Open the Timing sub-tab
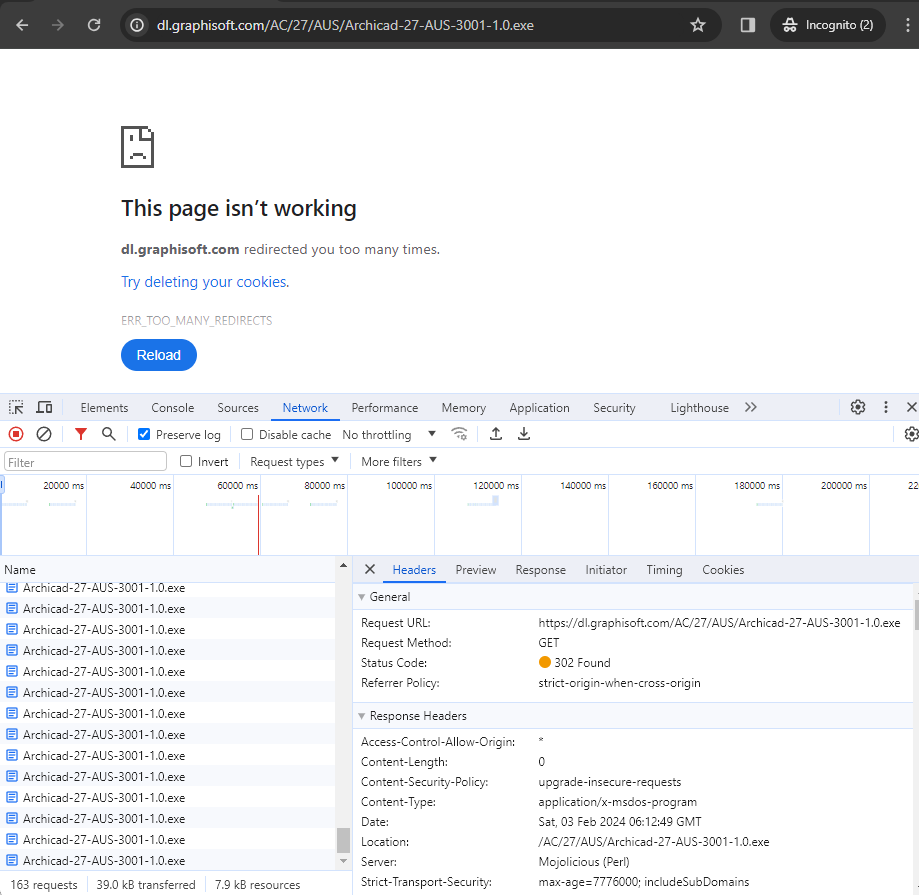Image resolution: width=919 pixels, height=895 pixels. tap(664, 570)
